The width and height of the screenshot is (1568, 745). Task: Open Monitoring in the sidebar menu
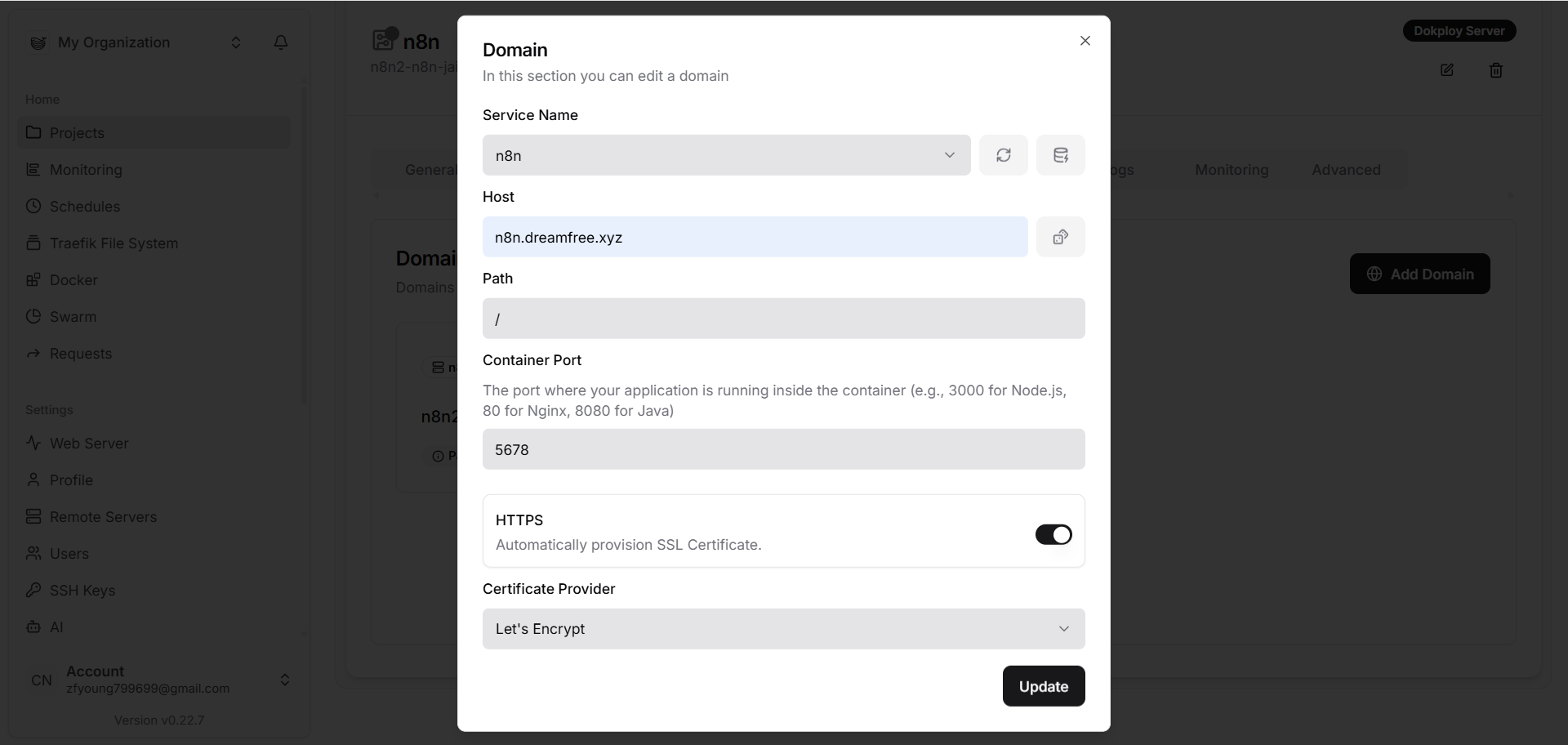click(154, 169)
